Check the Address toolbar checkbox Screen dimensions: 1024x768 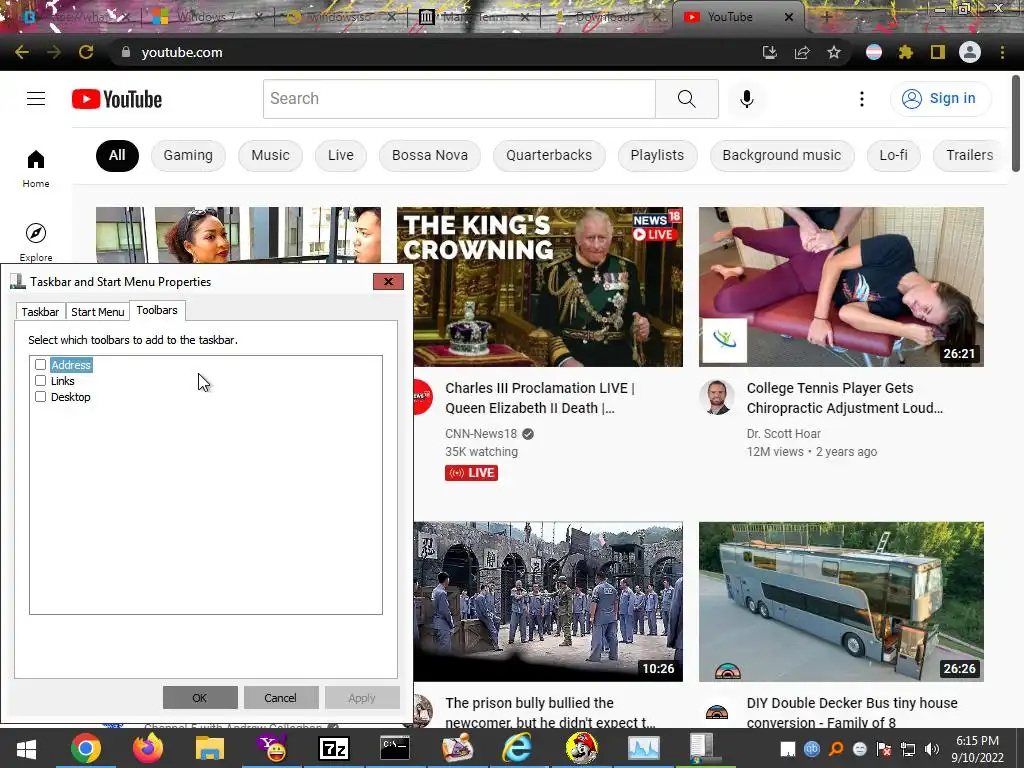40,364
